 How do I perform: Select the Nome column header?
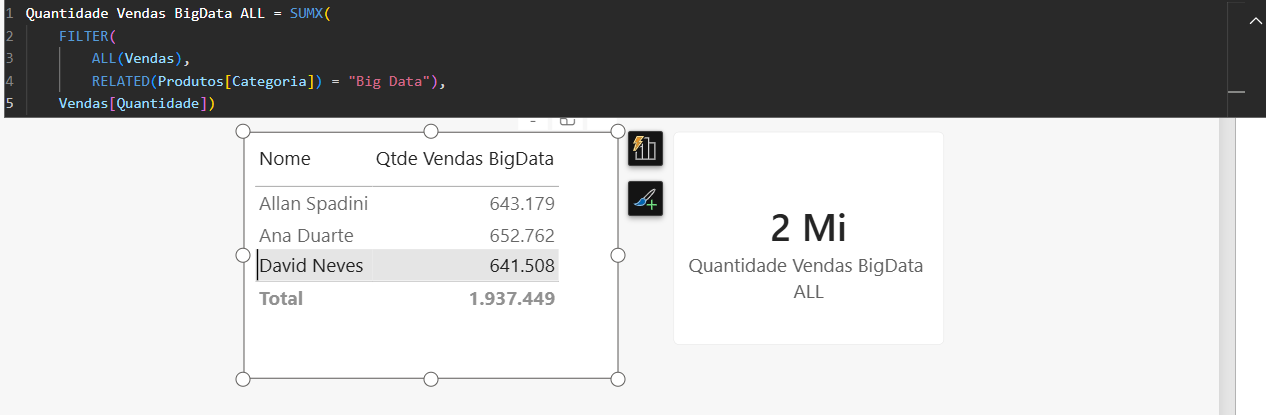click(285, 159)
